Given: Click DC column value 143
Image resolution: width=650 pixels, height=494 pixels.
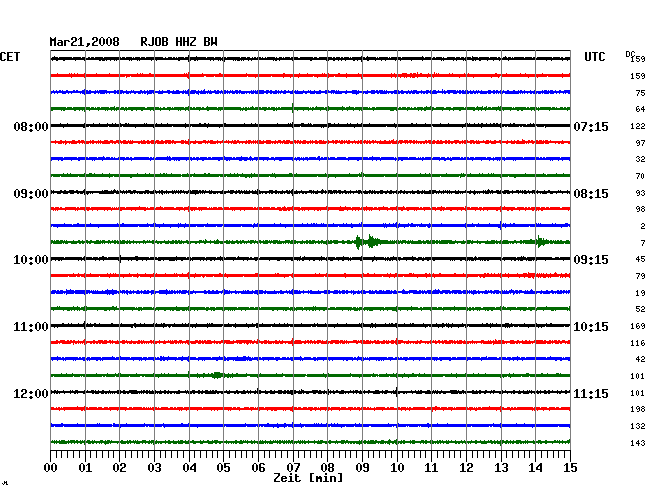Looking at the screenshot, I should click(x=638, y=443).
